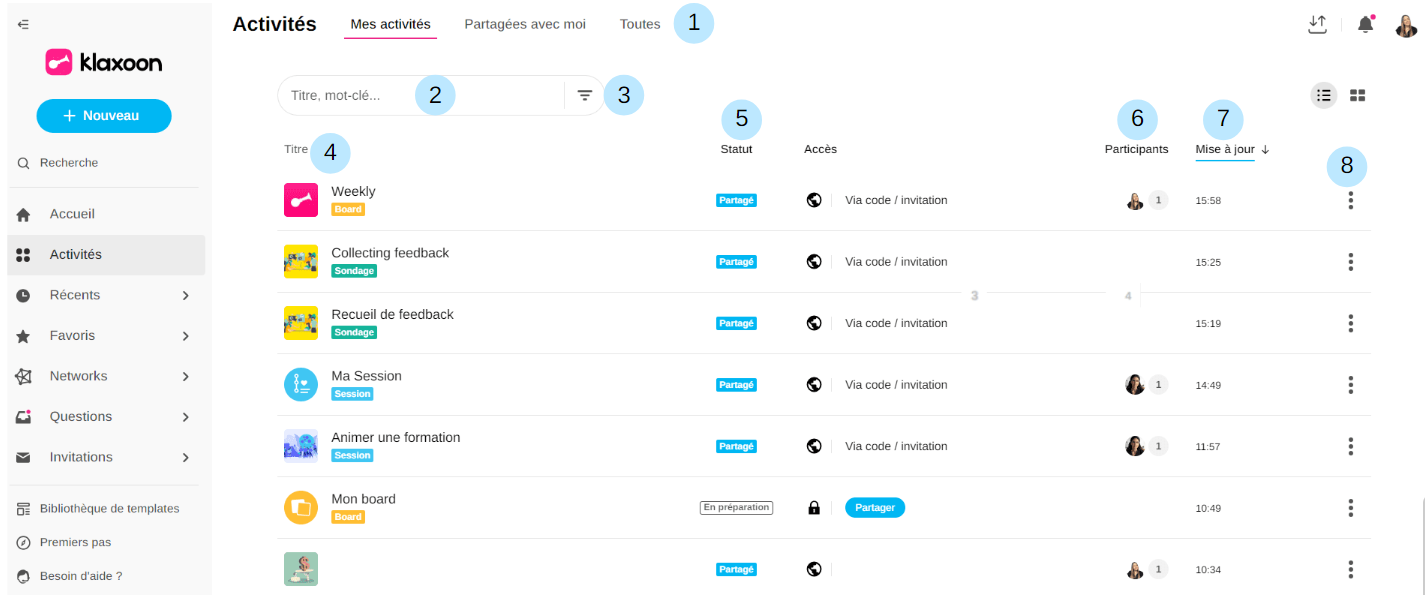1425x595 pixels.
Task: Open the three-dot menu for Weekly
Action: (x=1350, y=200)
